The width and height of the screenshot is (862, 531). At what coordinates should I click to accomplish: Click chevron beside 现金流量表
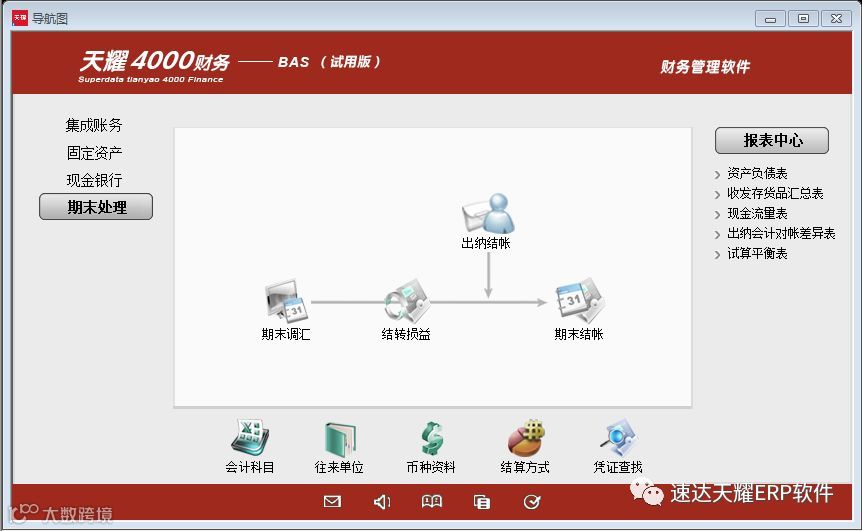[717, 215]
